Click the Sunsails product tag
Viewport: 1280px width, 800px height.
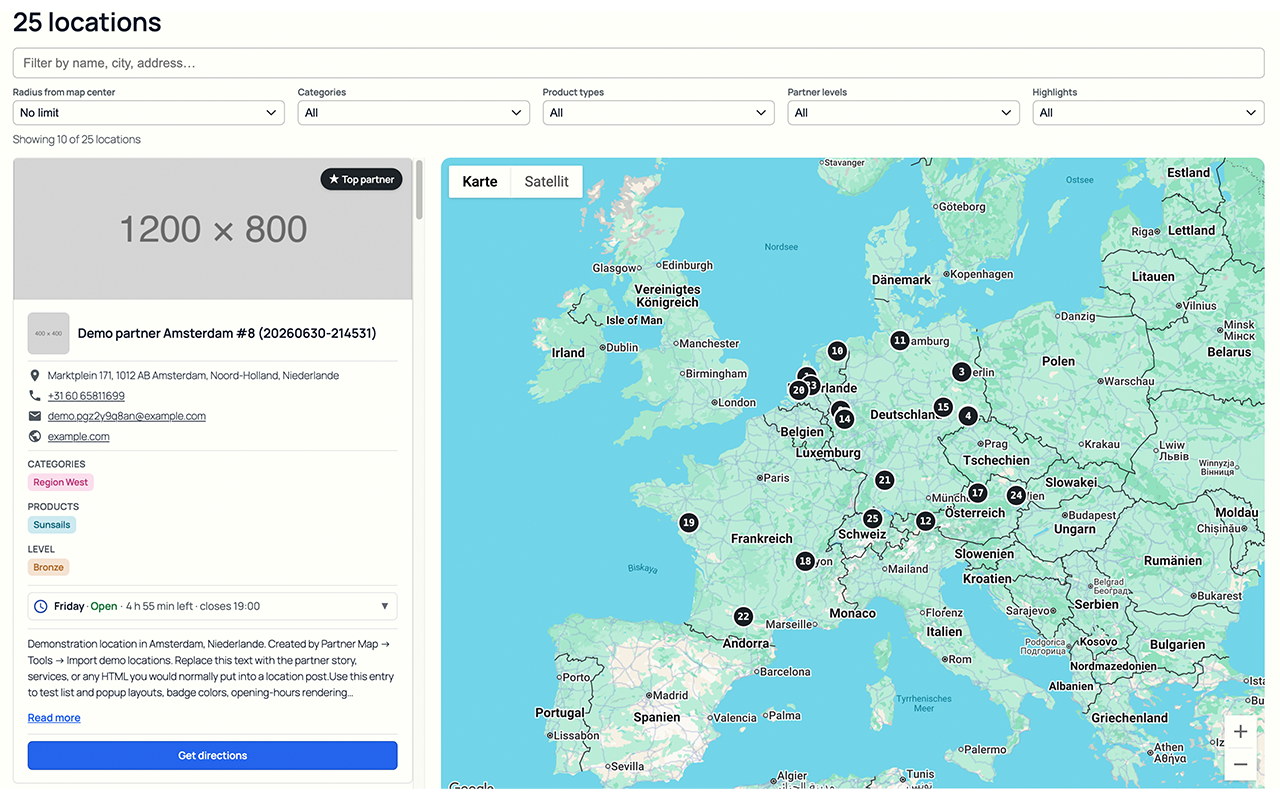pos(52,525)
